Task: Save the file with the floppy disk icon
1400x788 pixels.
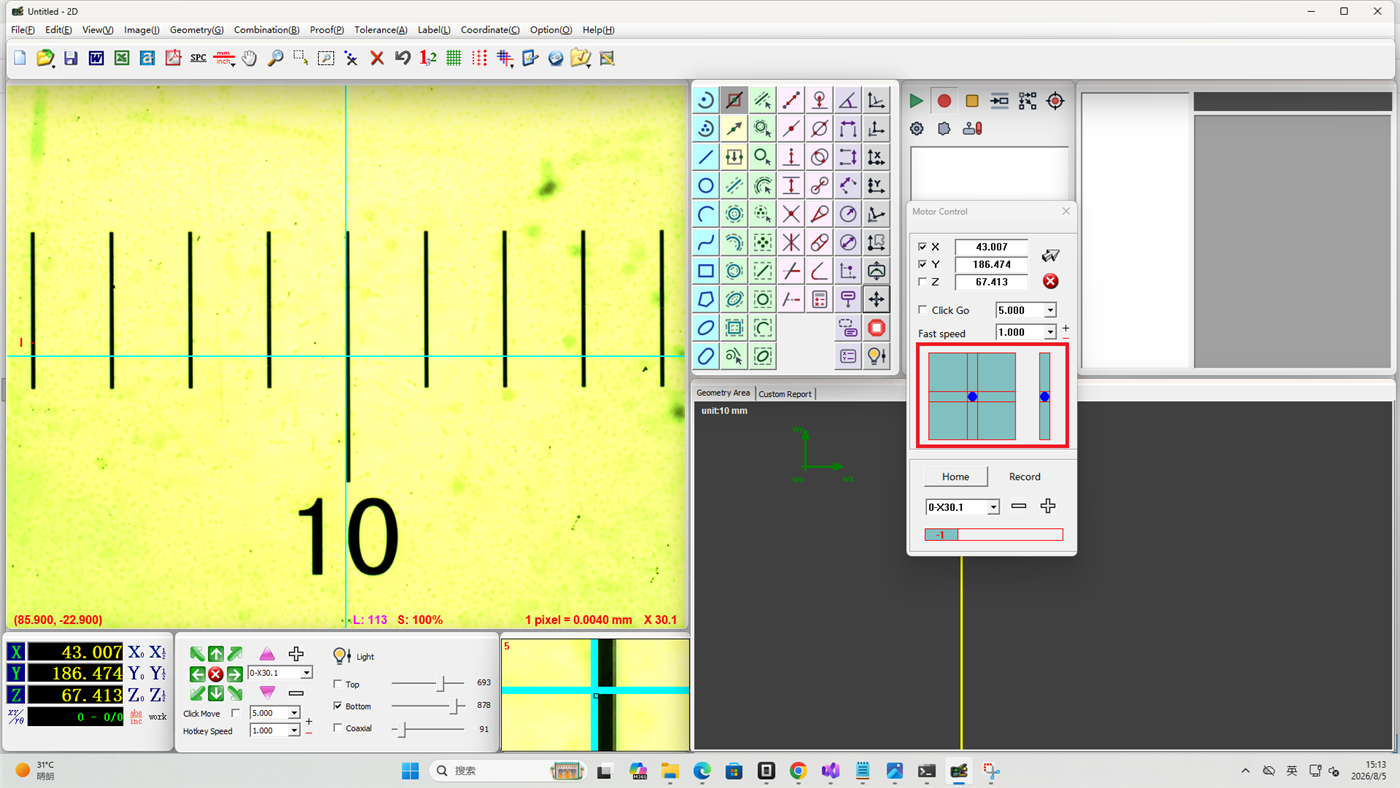Action: pyautogui.click(x=70, y=58)
